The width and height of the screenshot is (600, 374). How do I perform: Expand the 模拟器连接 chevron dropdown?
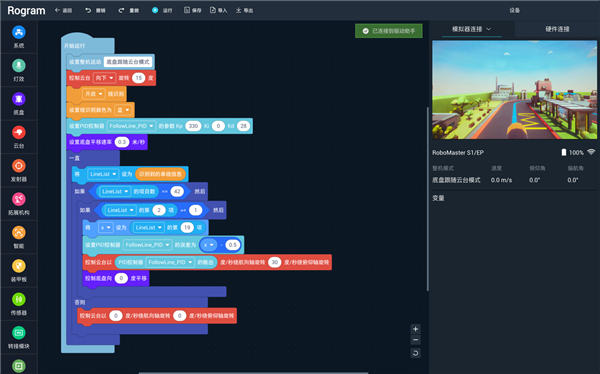click(x=489, y=29)
